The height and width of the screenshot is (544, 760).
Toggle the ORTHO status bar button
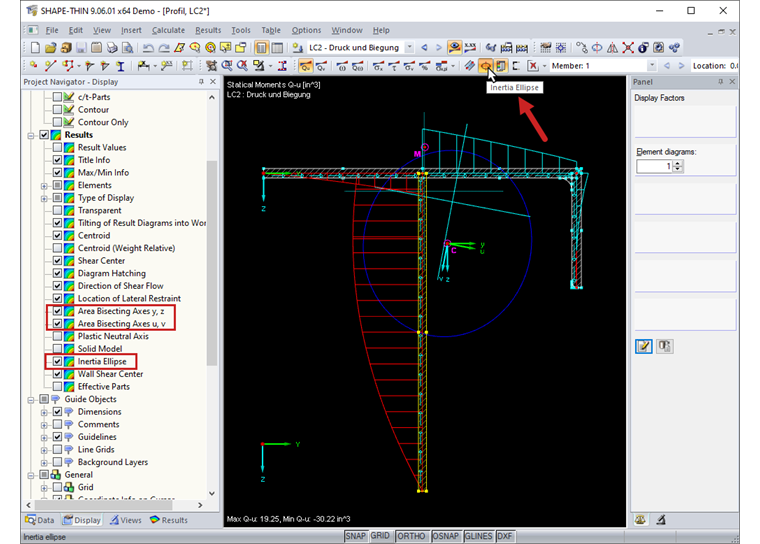point(411,536)
